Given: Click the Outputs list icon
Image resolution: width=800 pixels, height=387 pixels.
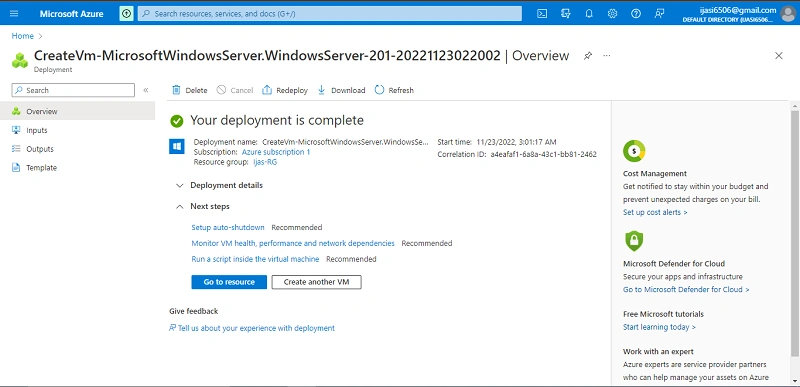Looking at the screenshot, I should 16,149.
